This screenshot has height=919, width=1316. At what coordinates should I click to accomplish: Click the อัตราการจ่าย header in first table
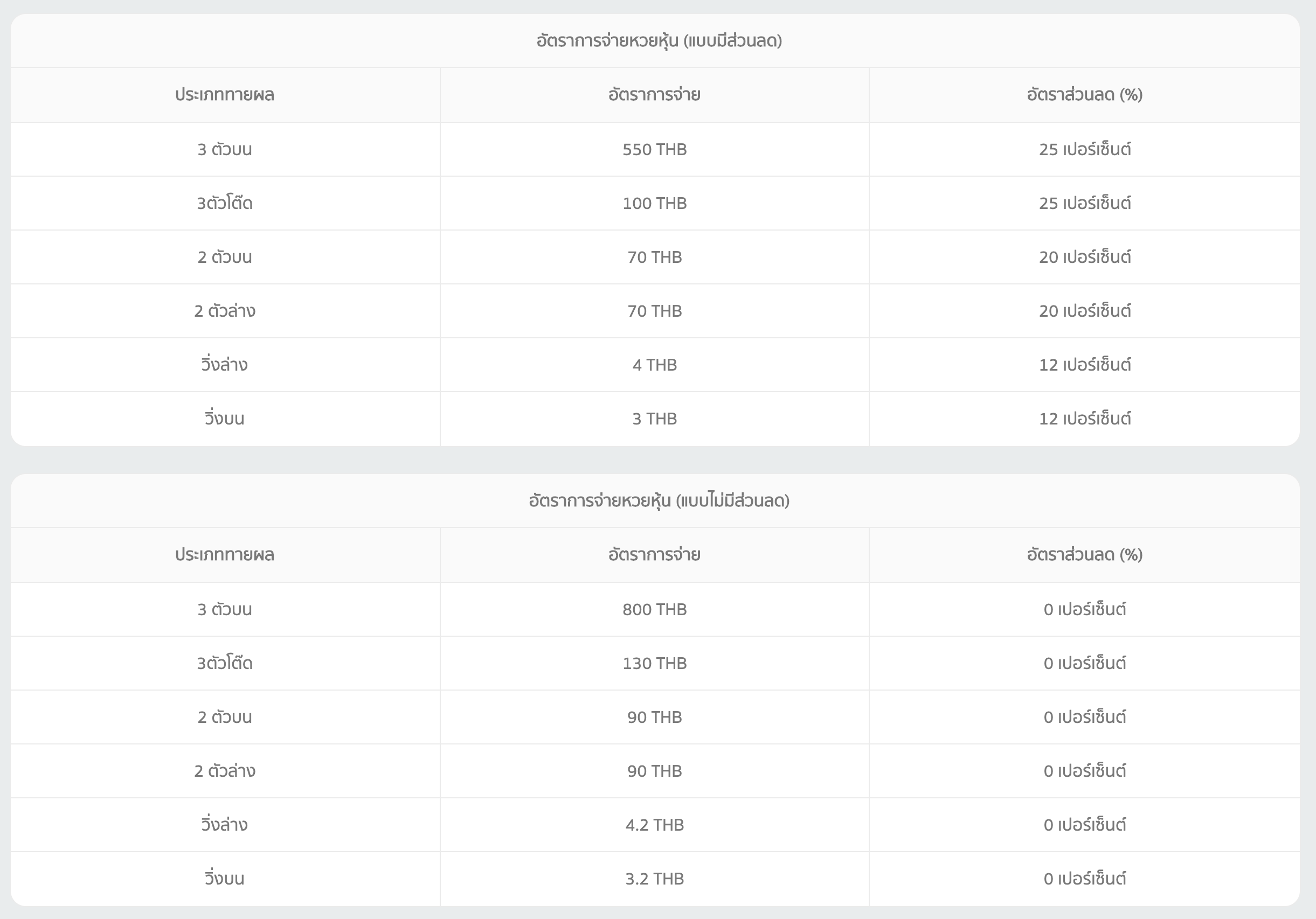[x=654, y=94]
